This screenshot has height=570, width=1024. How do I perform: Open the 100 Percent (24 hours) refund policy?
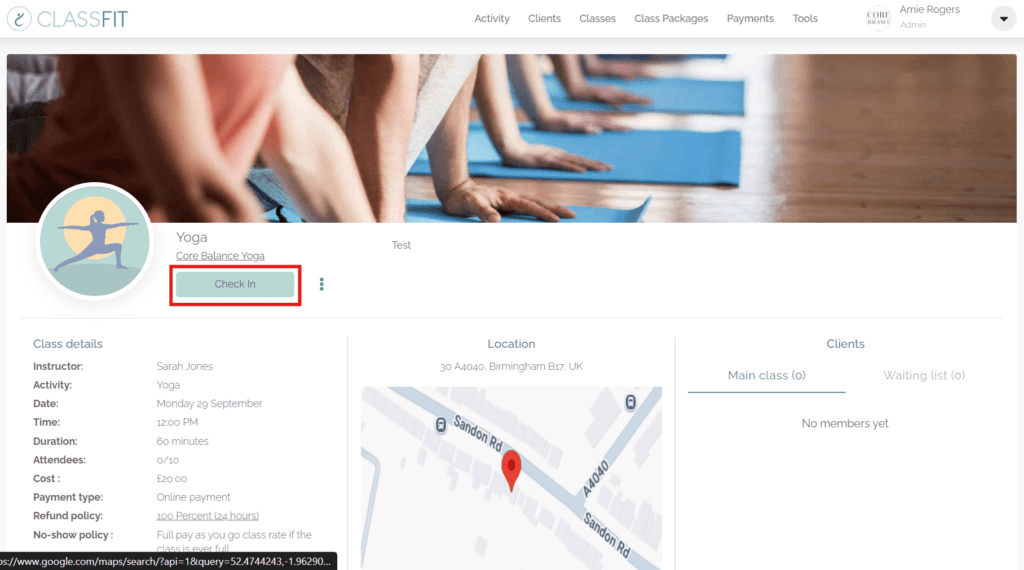[208, 516]
